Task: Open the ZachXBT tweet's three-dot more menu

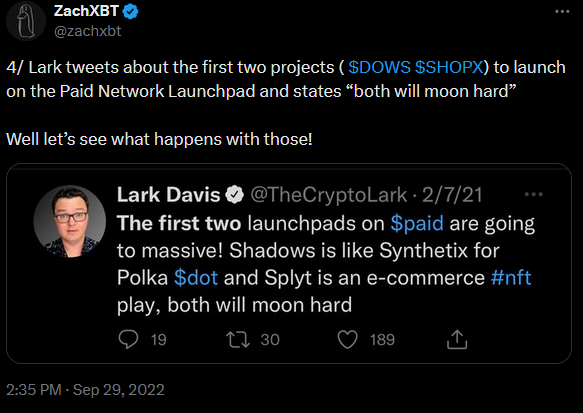Action: [x=562, y=12]
